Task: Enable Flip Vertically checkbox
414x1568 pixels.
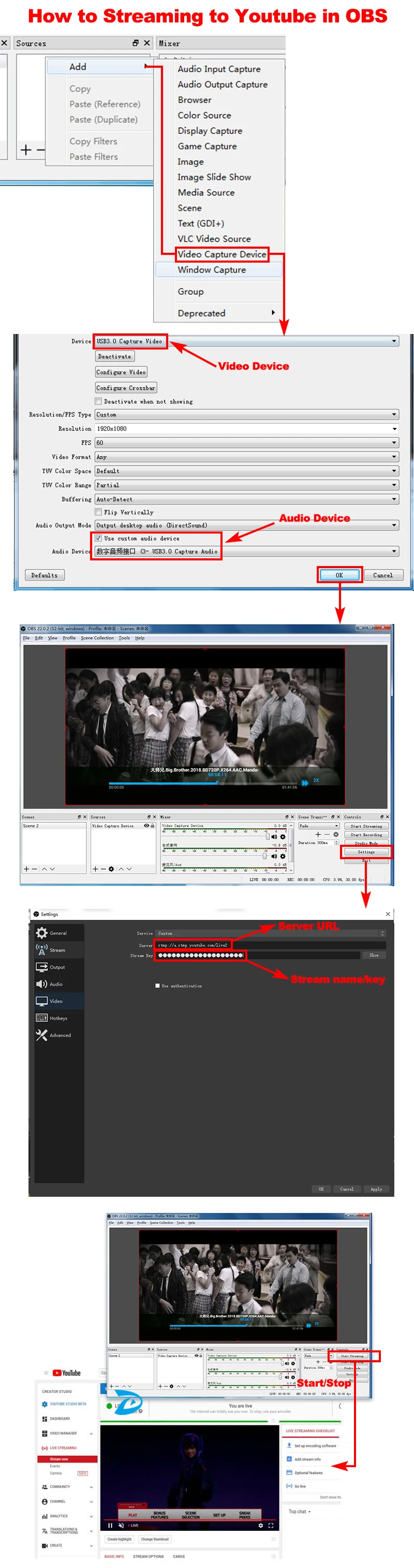Action: (98, 512)
